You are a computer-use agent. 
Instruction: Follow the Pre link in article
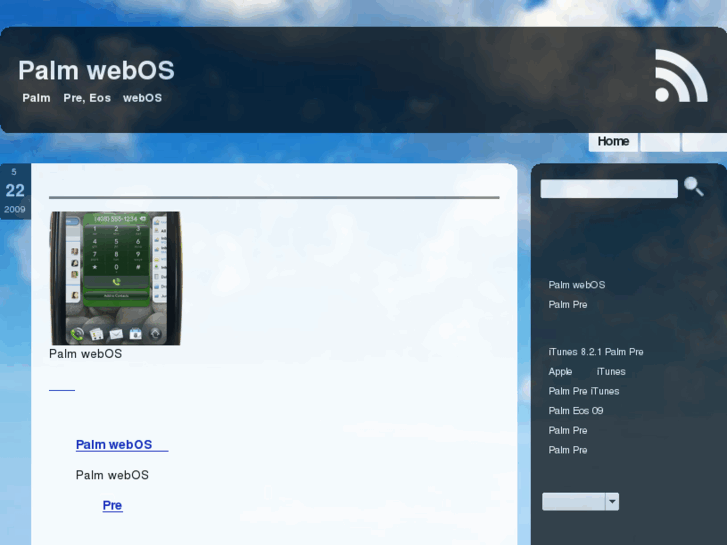(112, 505)
